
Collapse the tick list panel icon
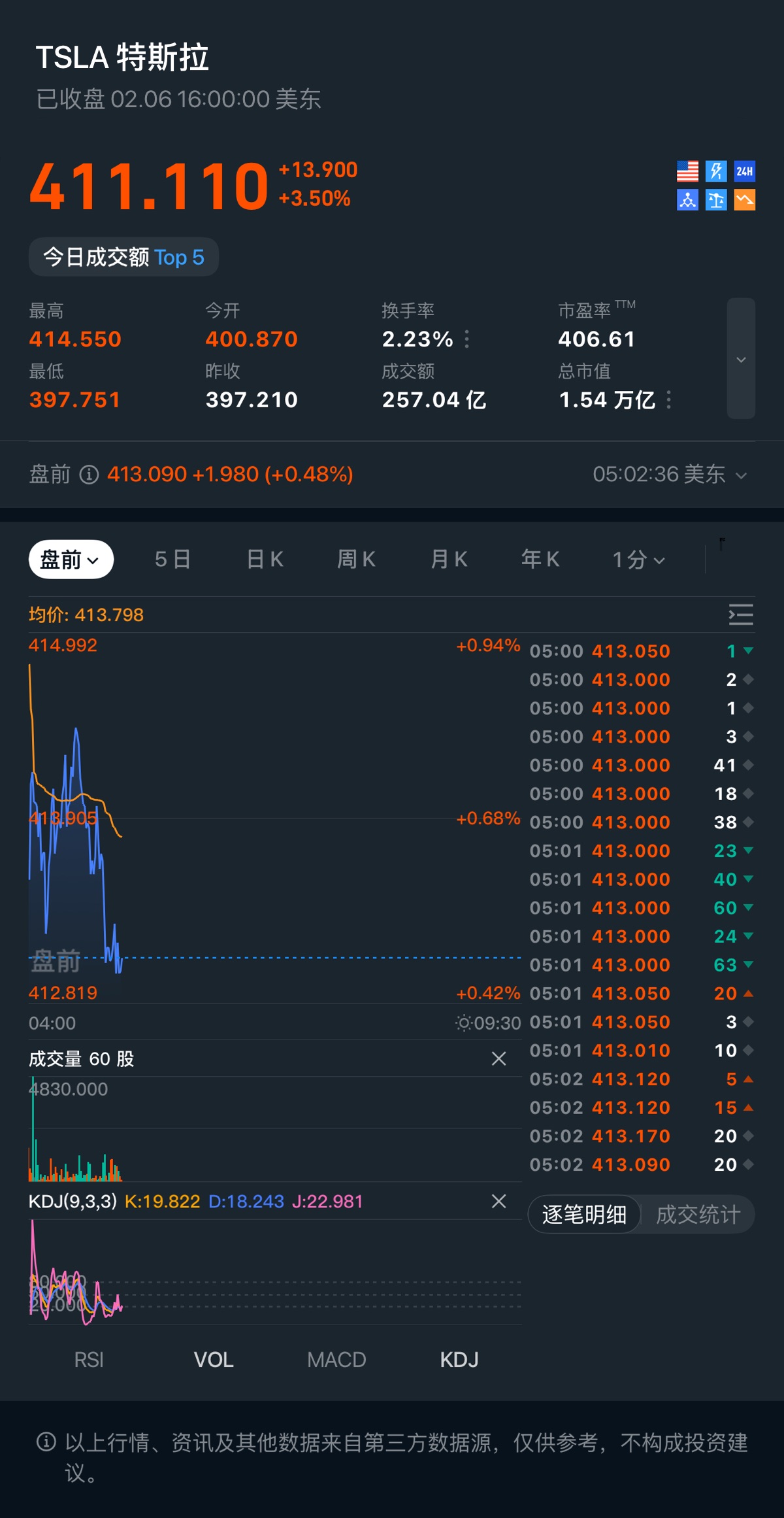click(741, 615)
